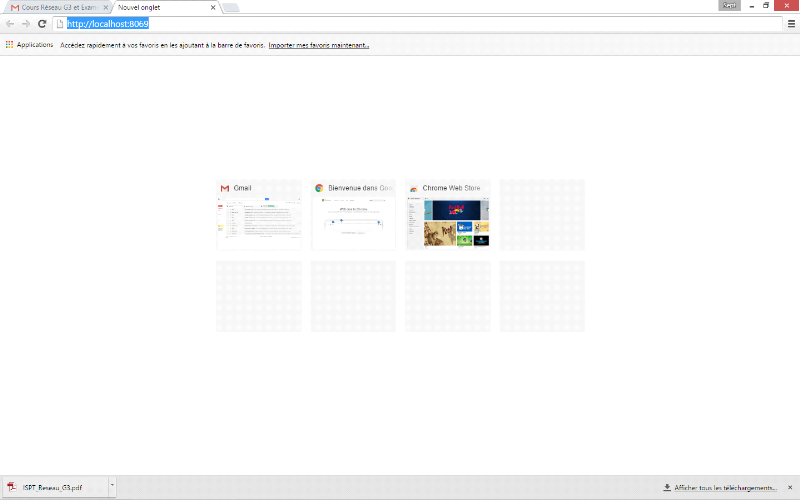
Task: Click Importer mes favoris maintenant link
Action: tap(319, 45)
